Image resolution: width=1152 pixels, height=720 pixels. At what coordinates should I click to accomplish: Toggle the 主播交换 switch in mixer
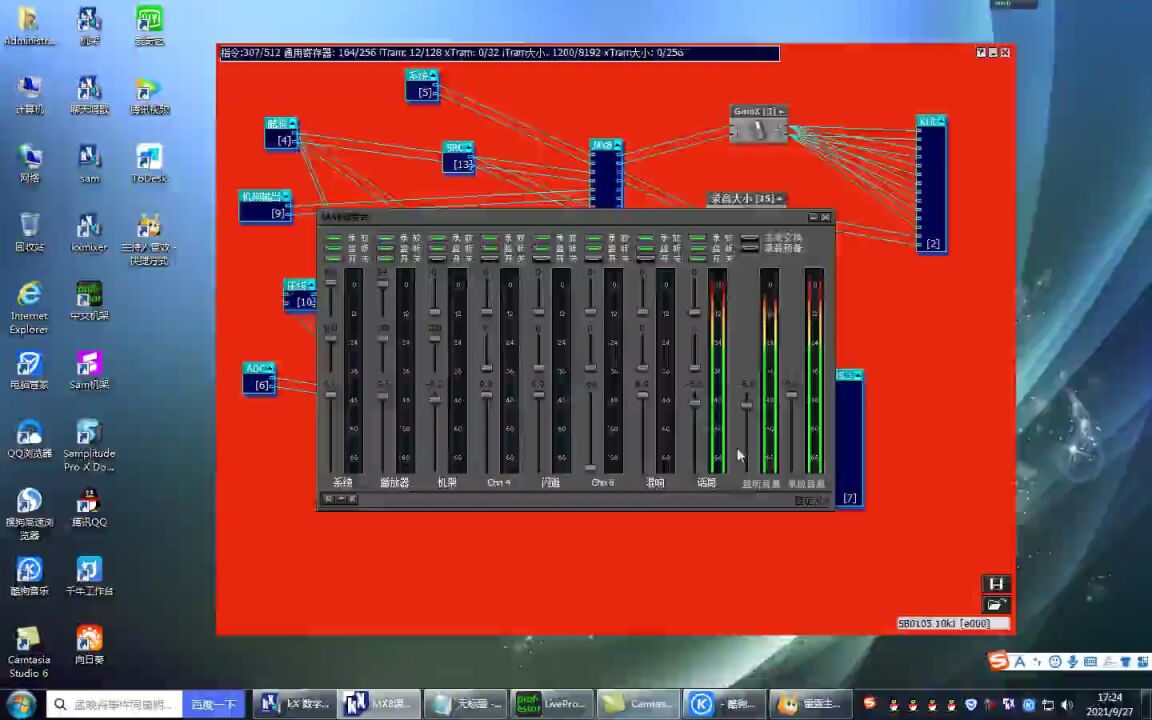pyautogui.click(x=749, y=238)
